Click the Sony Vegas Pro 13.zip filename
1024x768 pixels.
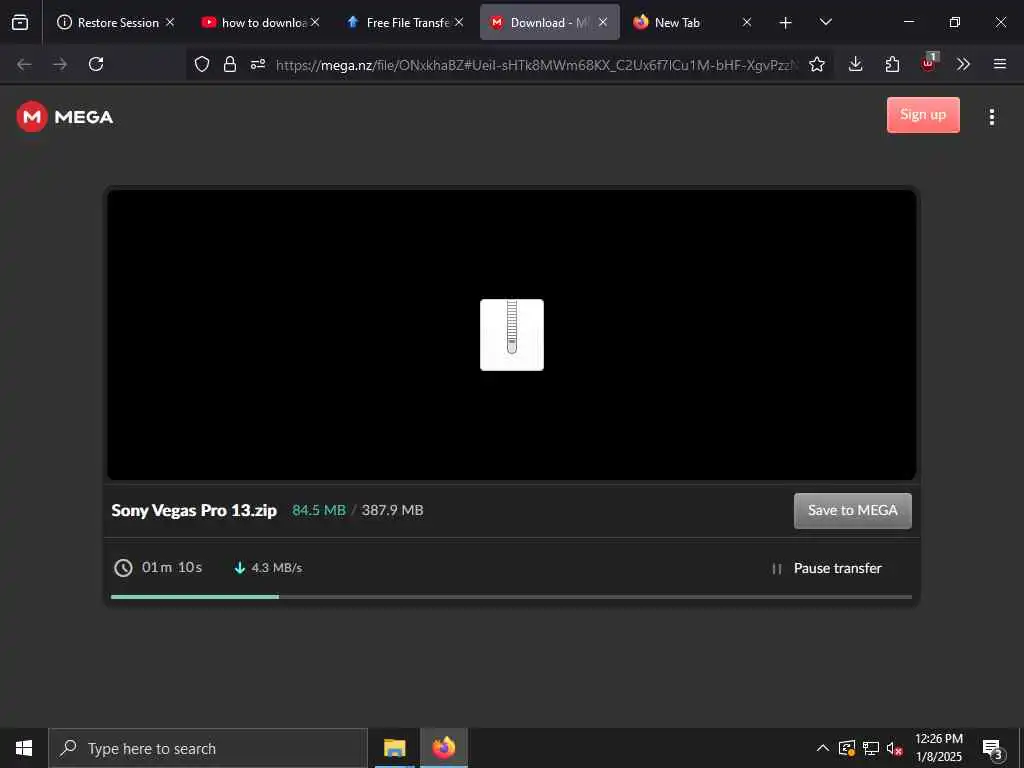(x=194, y=511)
